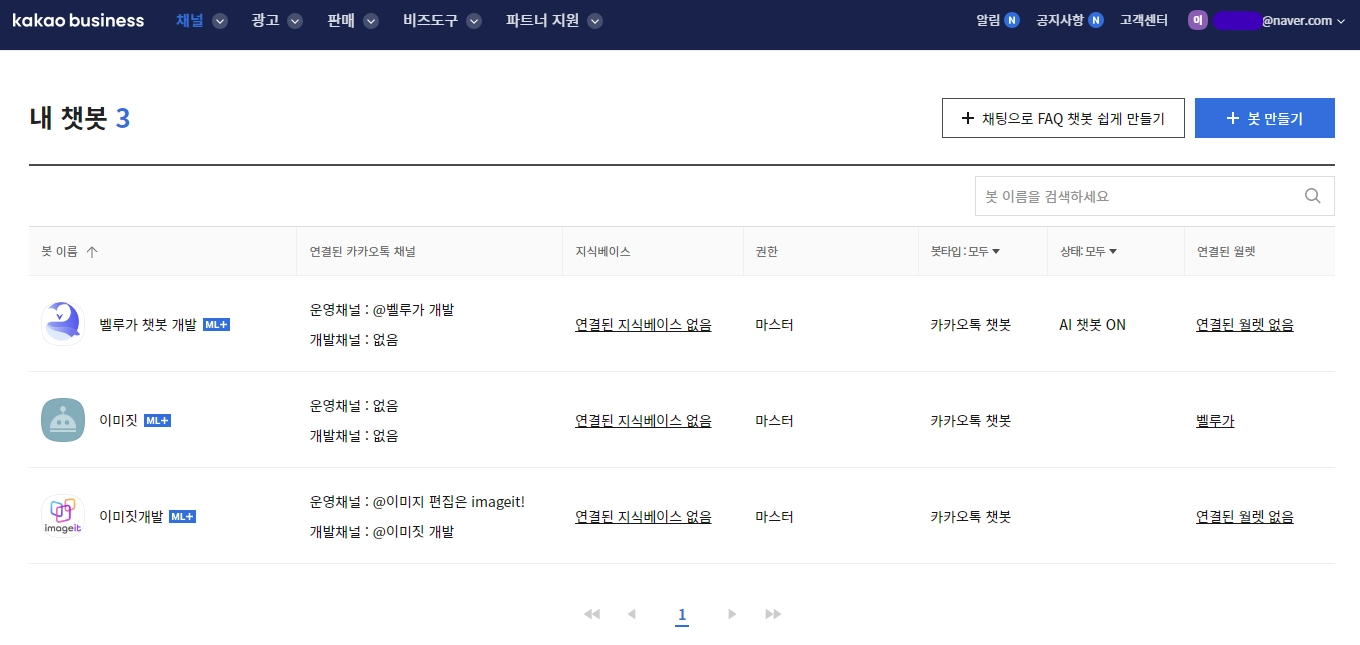This screenshot has width=1360, height=645.
Task: Open the 이미짓개발 bot
Action: pyautogui.click(x=131, y=517)
